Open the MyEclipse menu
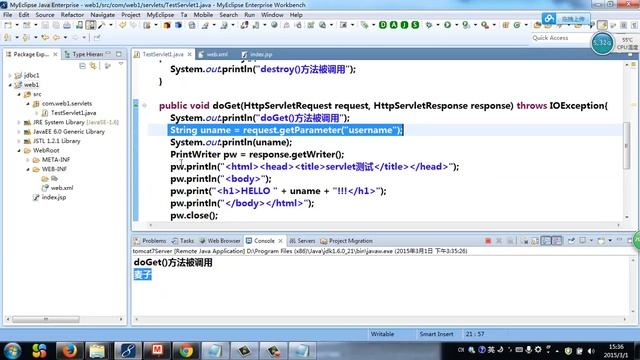 click(x=160, y=15)
